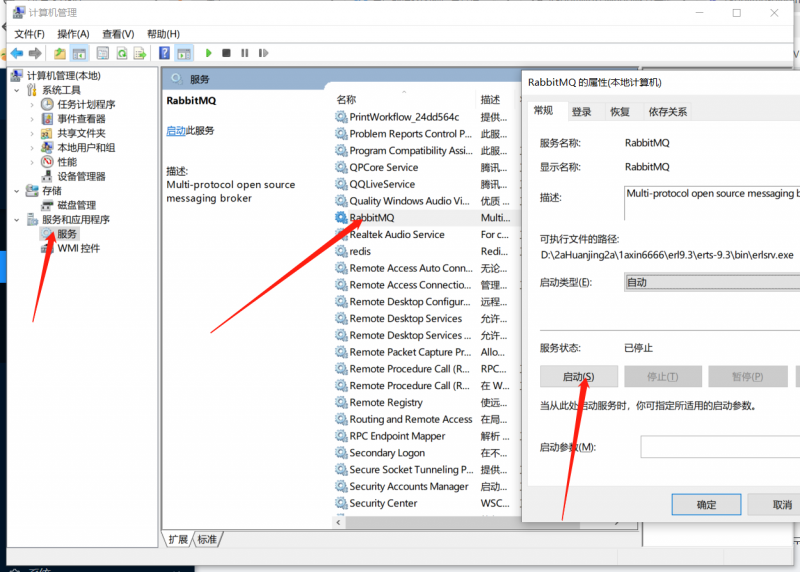This screenshot has height=572, width=800.
Task: Go up one level with folder icon
Action: [60, 53]
